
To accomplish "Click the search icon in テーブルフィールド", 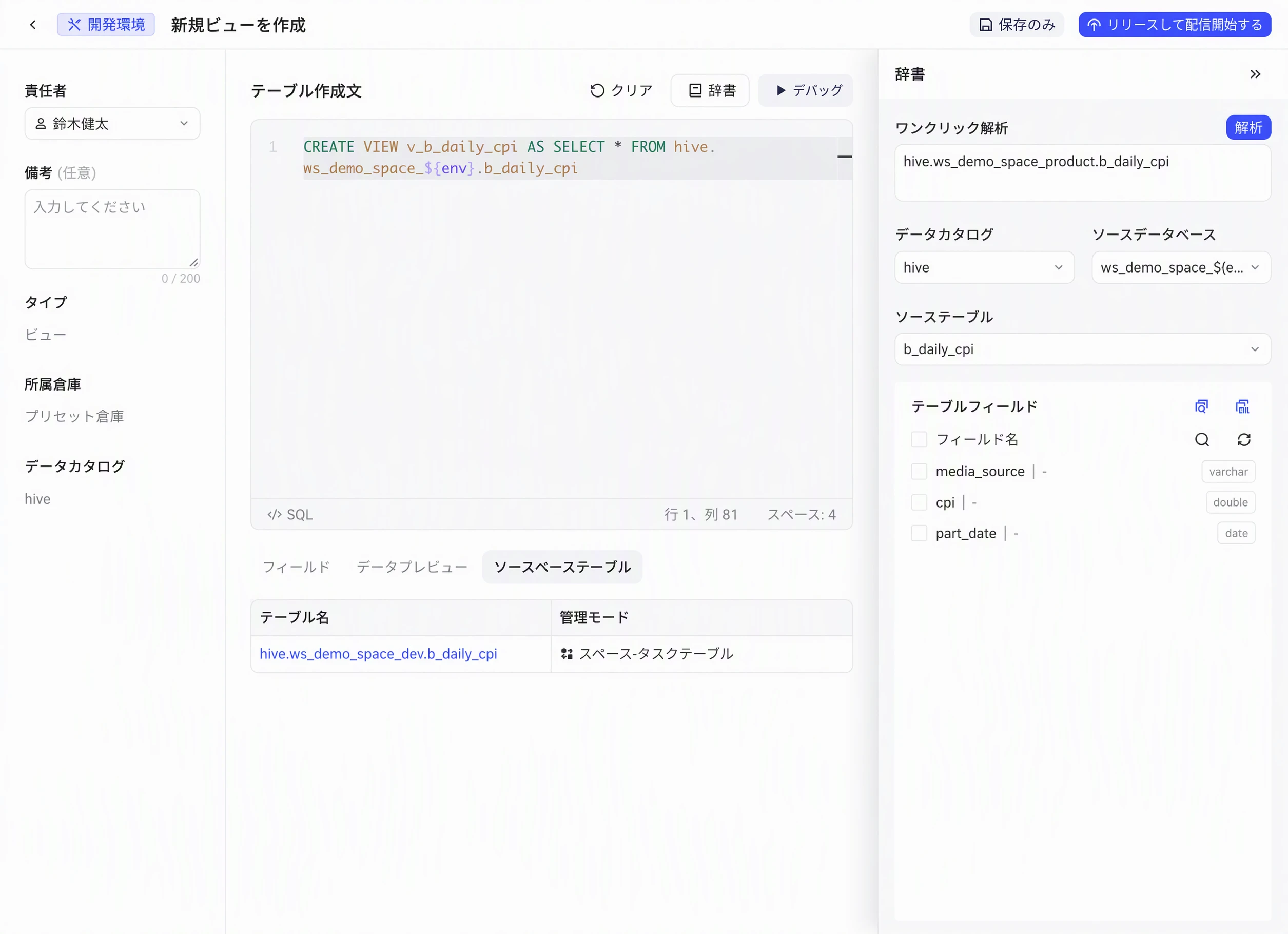I will tap(1202, 439).
